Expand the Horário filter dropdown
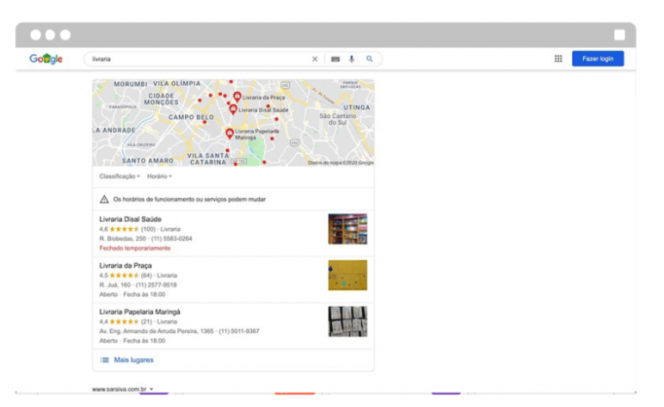 tap(159, 176)
